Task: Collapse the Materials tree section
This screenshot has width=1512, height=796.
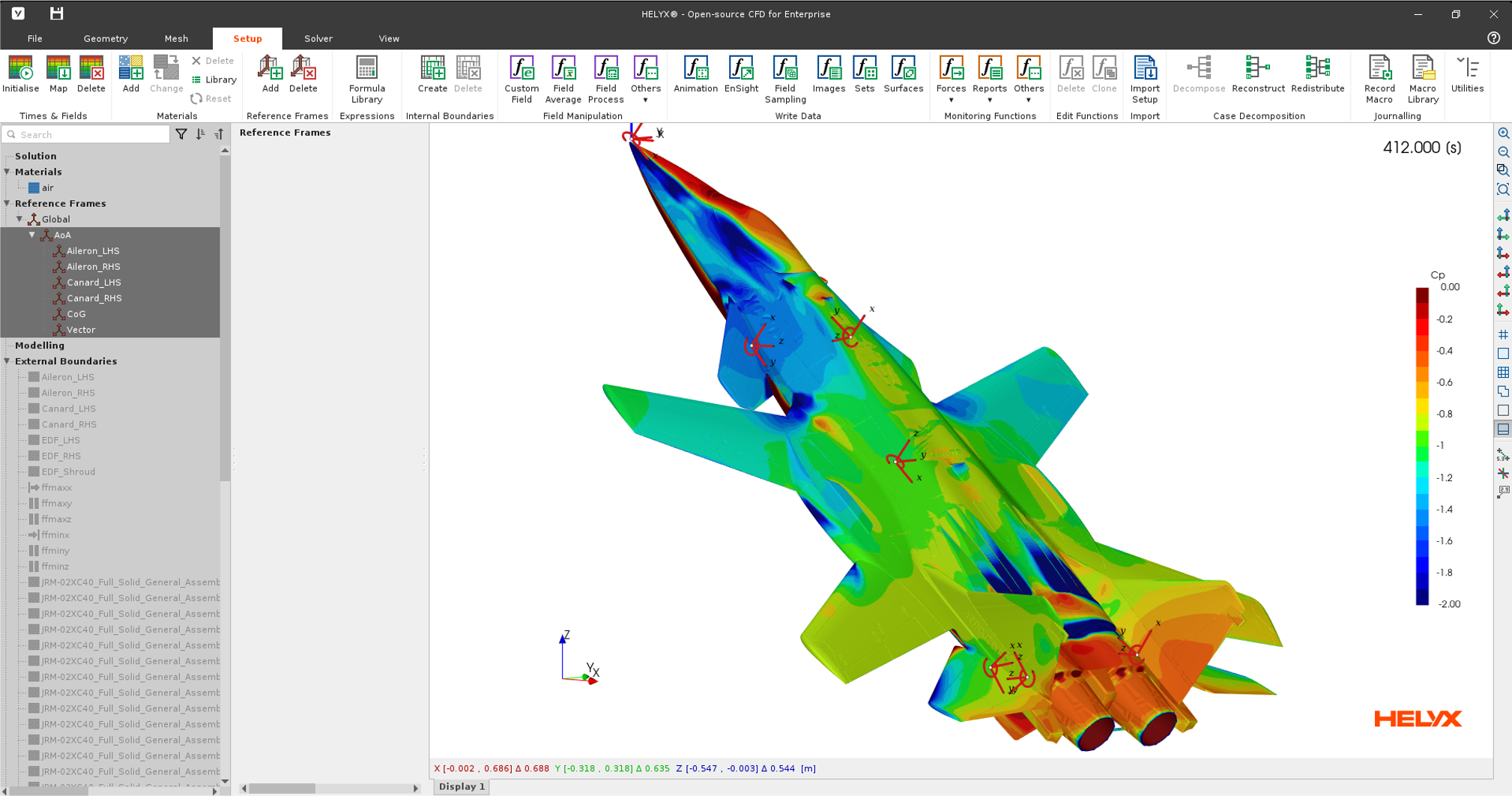Action: (x=7, y=172)
